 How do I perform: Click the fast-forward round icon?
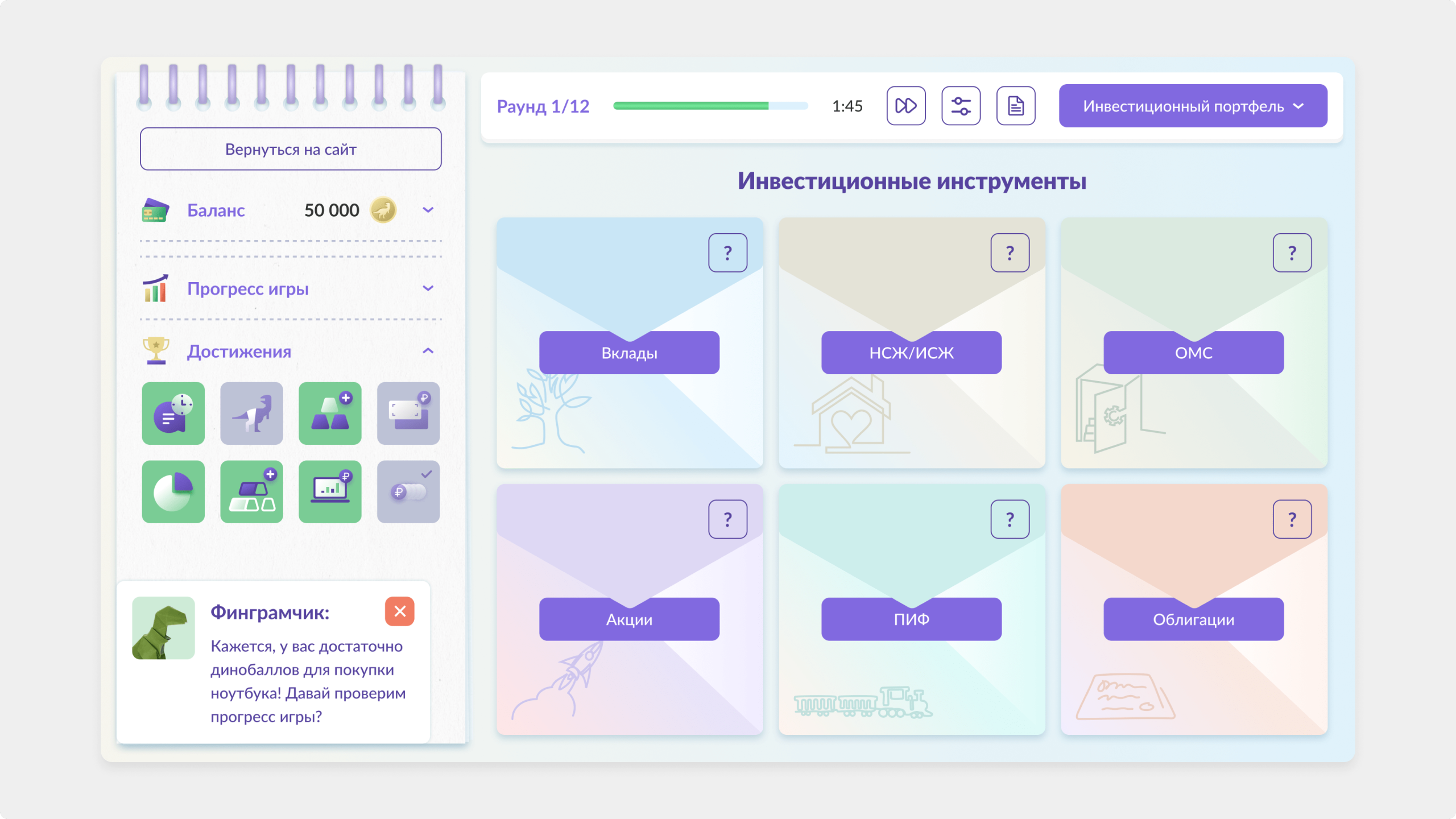(x=906, y=106)
